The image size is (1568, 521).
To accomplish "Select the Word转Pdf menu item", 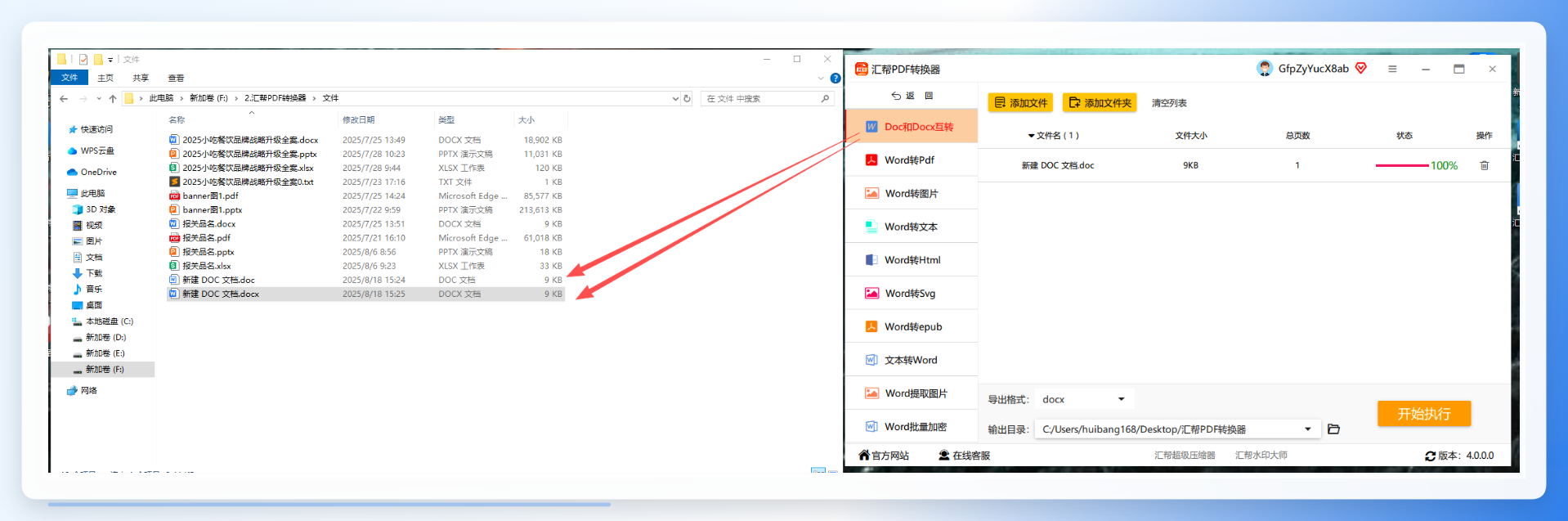I will pyautogui.click(x=912, y=160).
